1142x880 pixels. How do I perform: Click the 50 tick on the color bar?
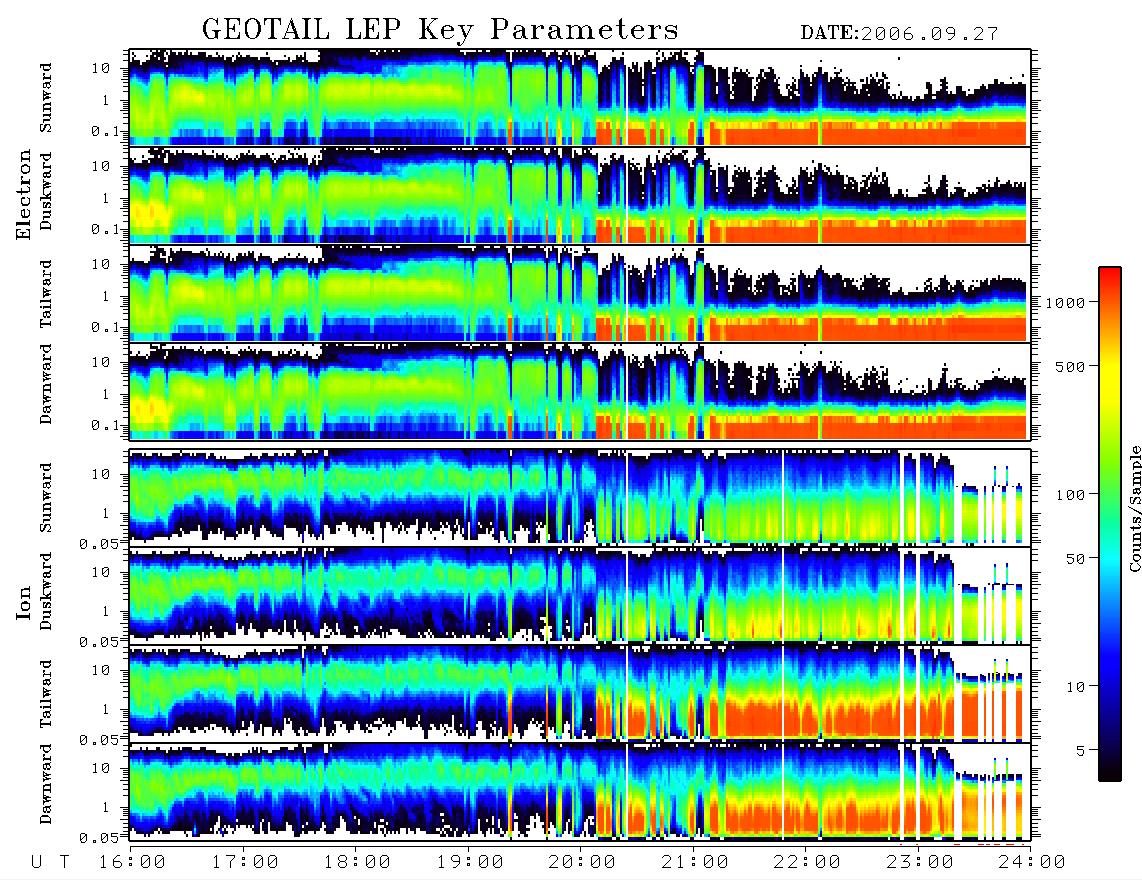tap(1074, 559)
